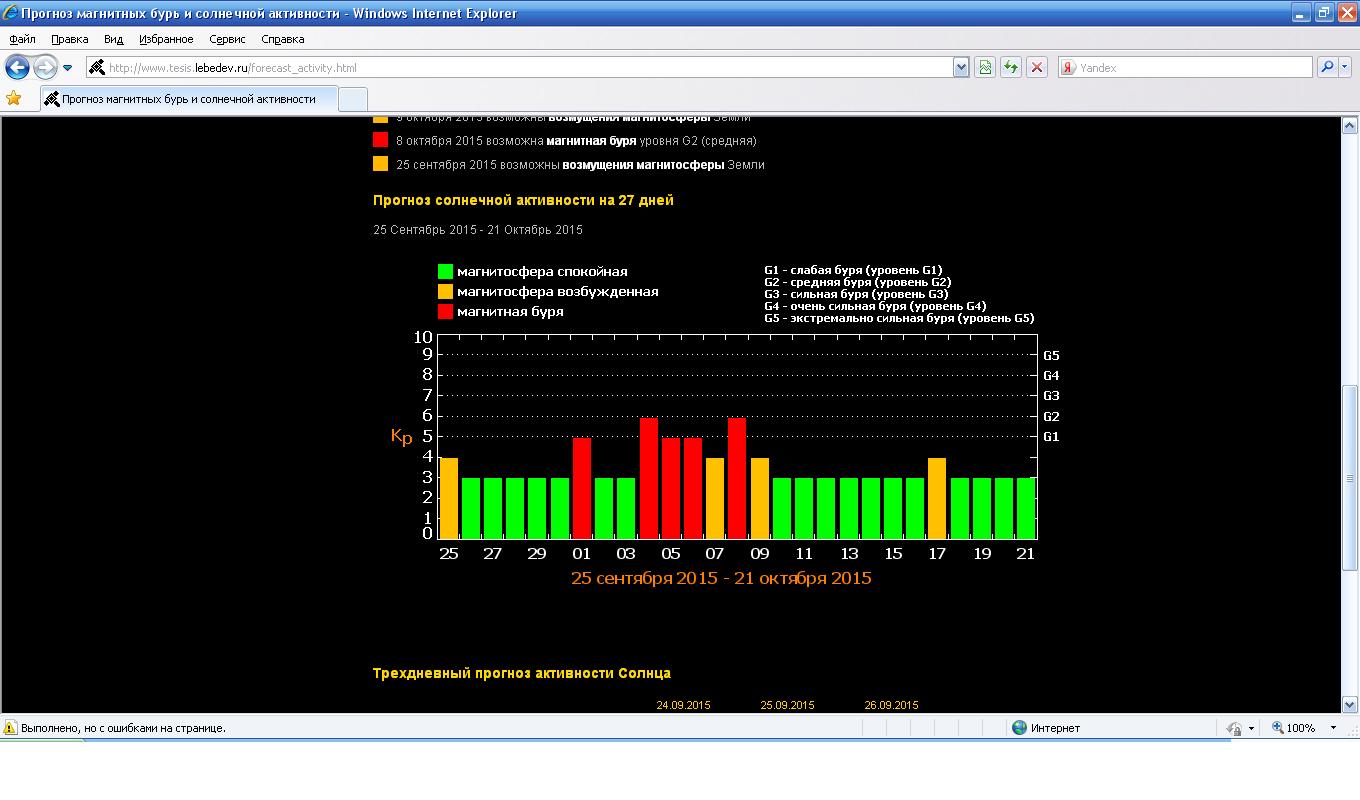Click the Favorites star icon
The image size is (1360, 800).
14,98
